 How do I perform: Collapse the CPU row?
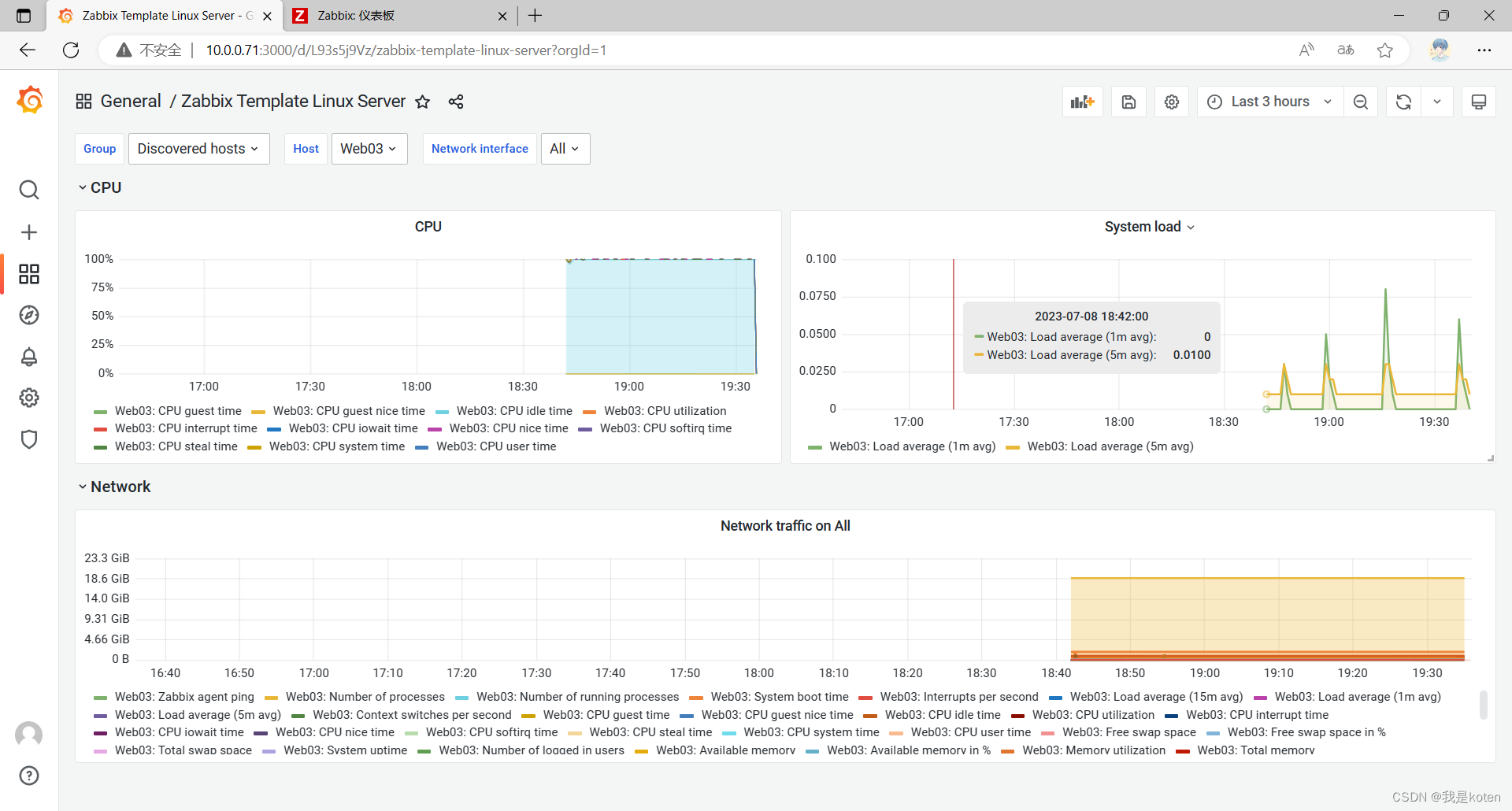coord(100,187)
